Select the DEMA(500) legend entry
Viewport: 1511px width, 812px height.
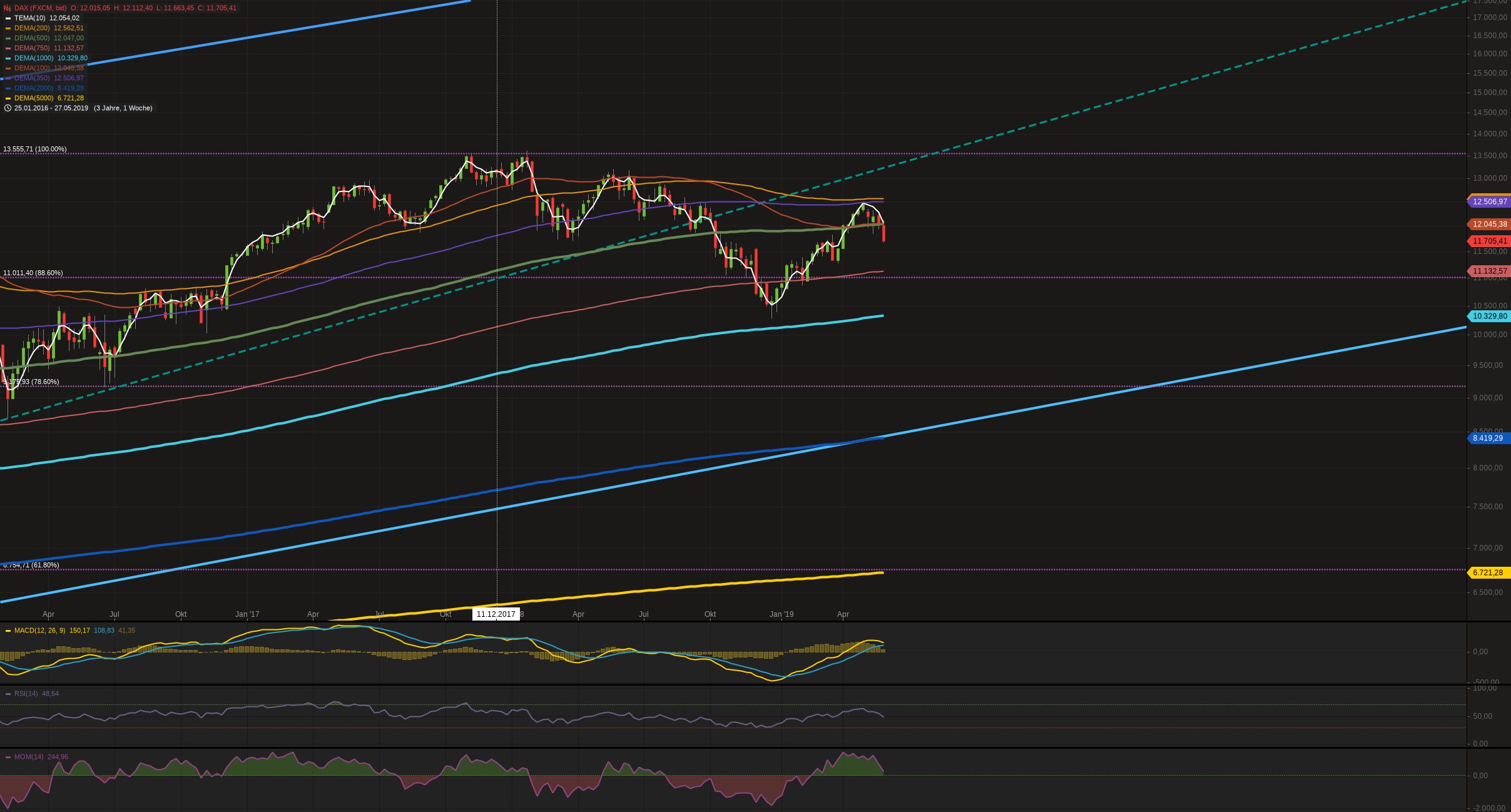tap(32, 38)
